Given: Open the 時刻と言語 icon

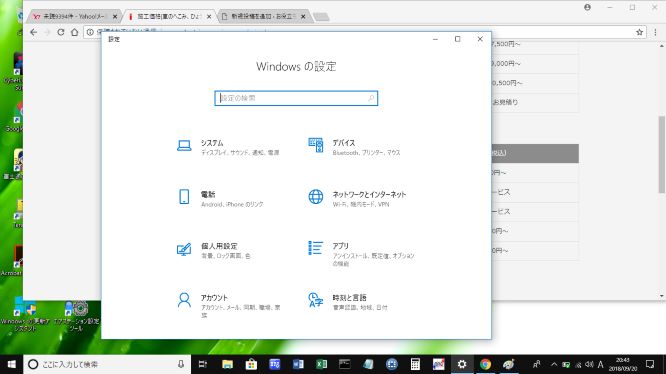Looking at the screenshot, I should click(315, 300).
